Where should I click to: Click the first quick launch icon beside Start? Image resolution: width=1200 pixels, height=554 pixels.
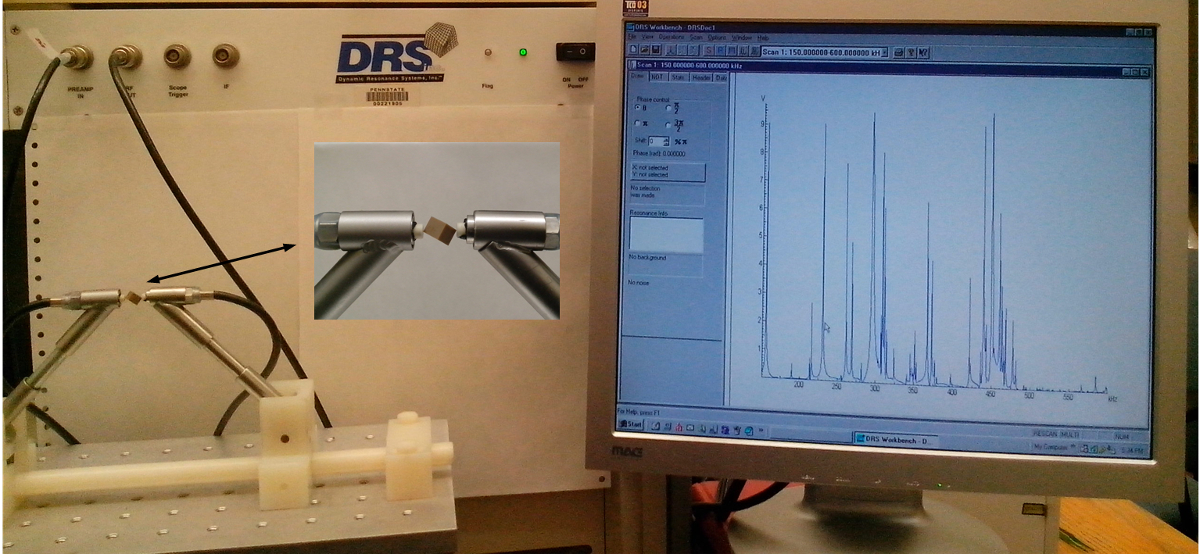coord(656,427)
